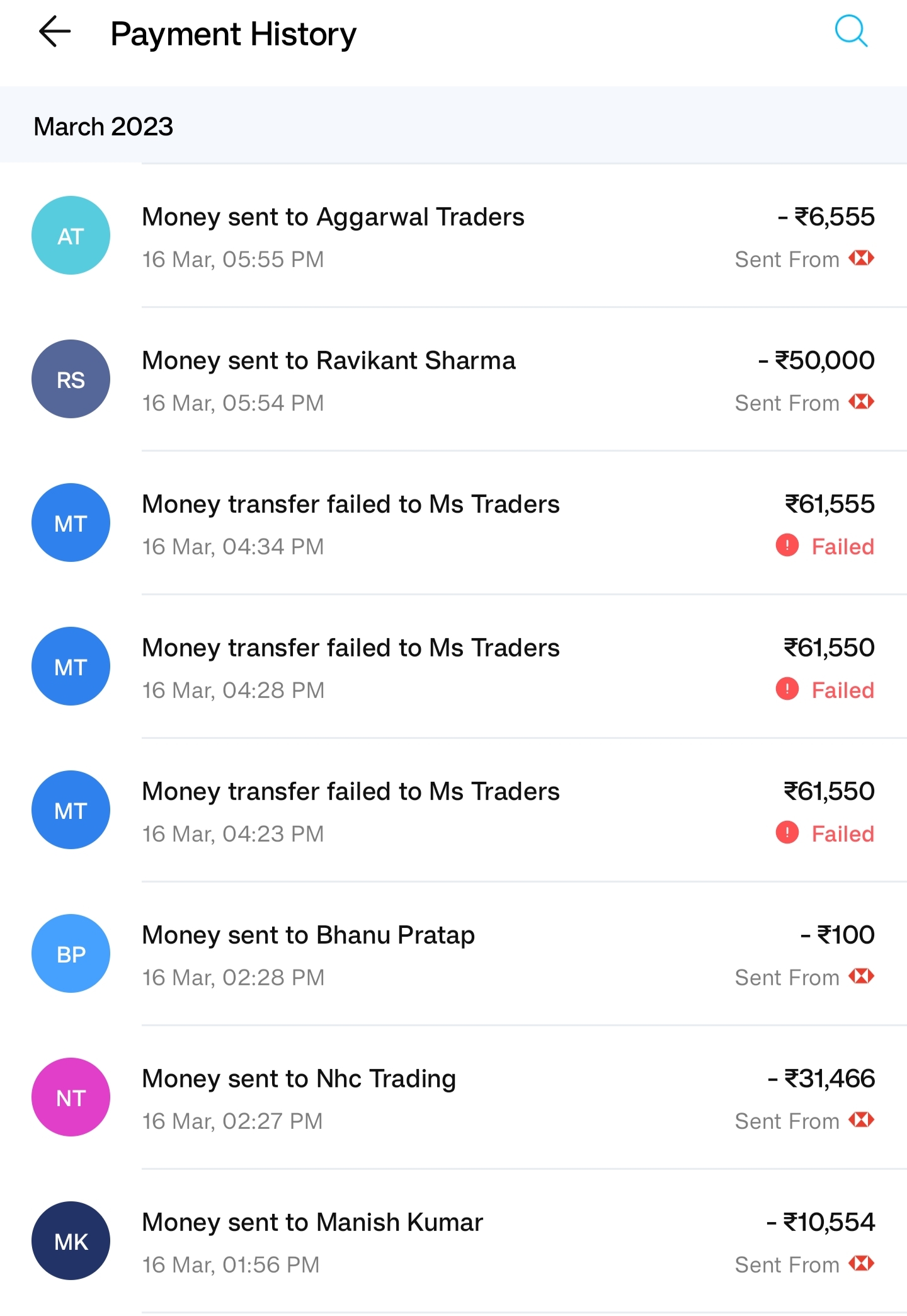This screenshot has height=1316, width=907.
Task: View failed transfer at 04:23 PM
Action: 453,811
